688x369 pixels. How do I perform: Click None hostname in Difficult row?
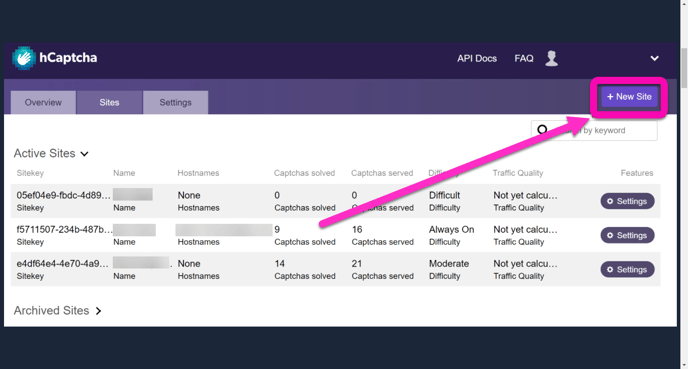point(189,195)
